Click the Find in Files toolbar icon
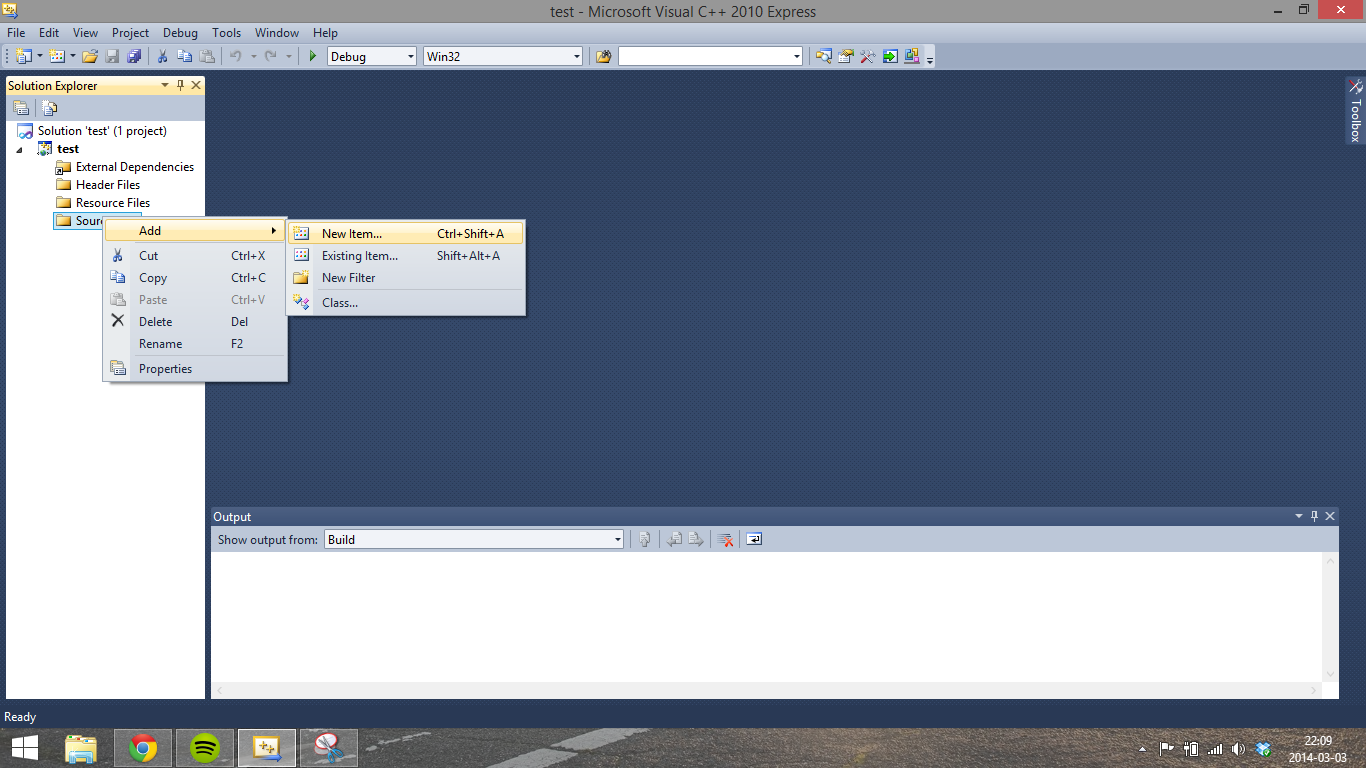Image resolution: width=1366 pixels, height=768 pixels. pyautogui.click(x=603, y=57)
